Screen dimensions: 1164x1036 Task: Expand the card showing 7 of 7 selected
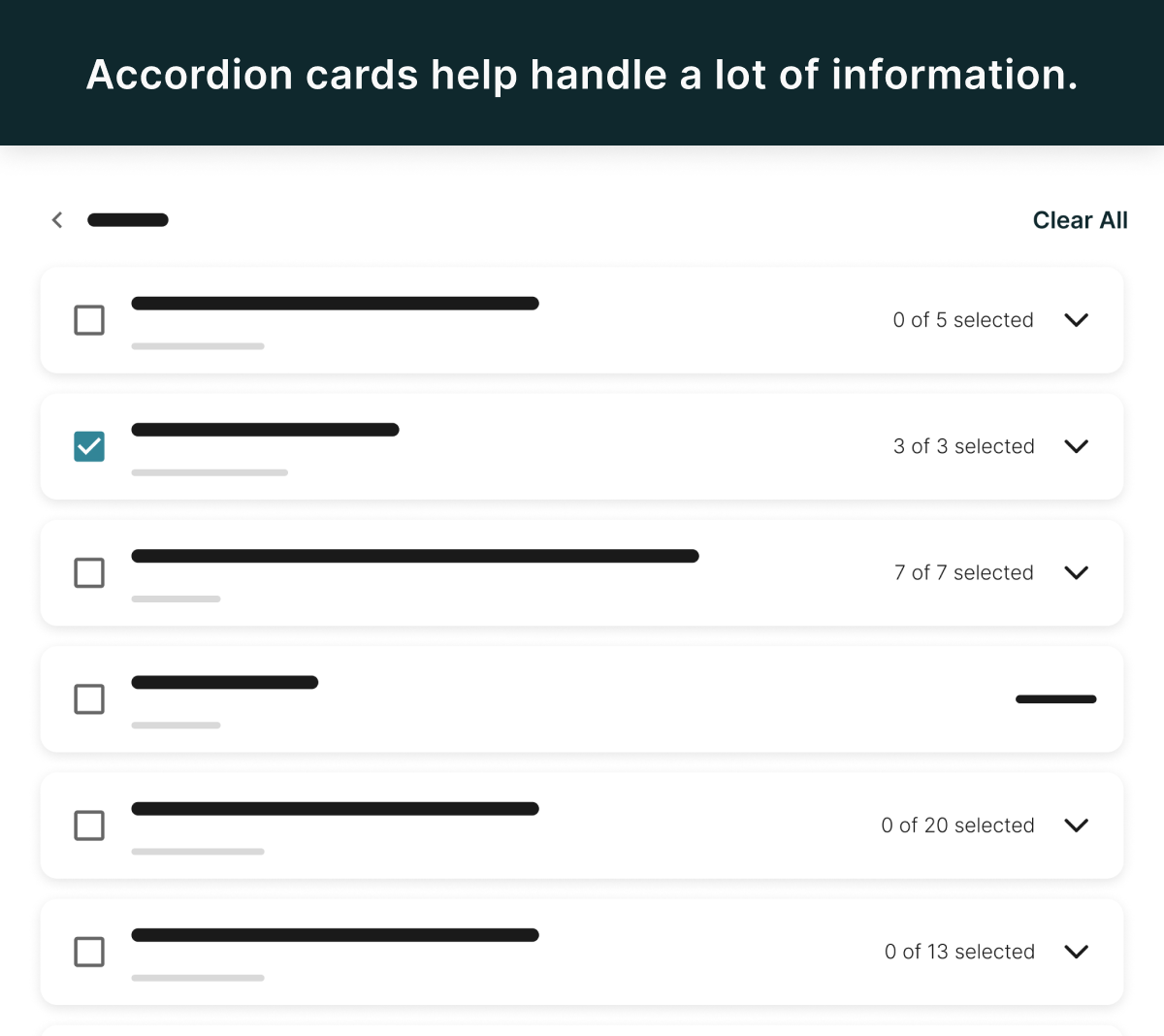click(1077, 572)
